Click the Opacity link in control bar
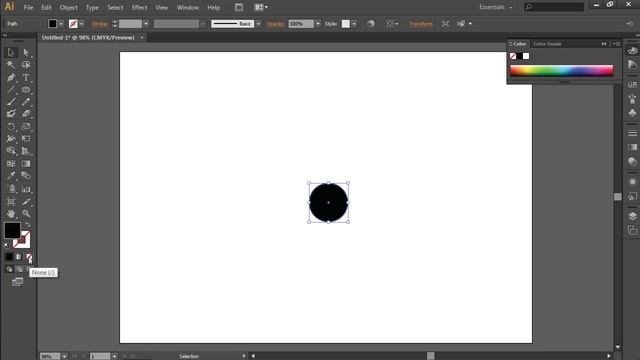This screenshot has height=360, width=640. [276, 24]
